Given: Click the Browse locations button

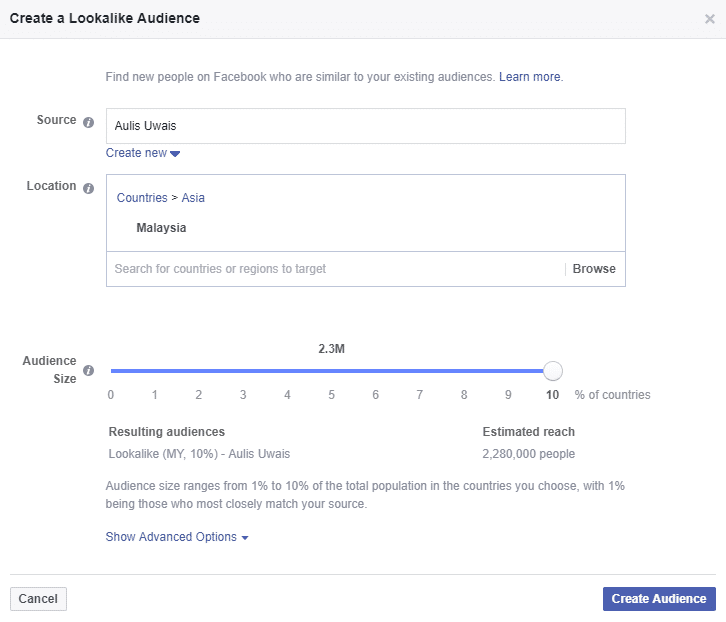Looking at the screenshot, I should click(x=594, y=269).
